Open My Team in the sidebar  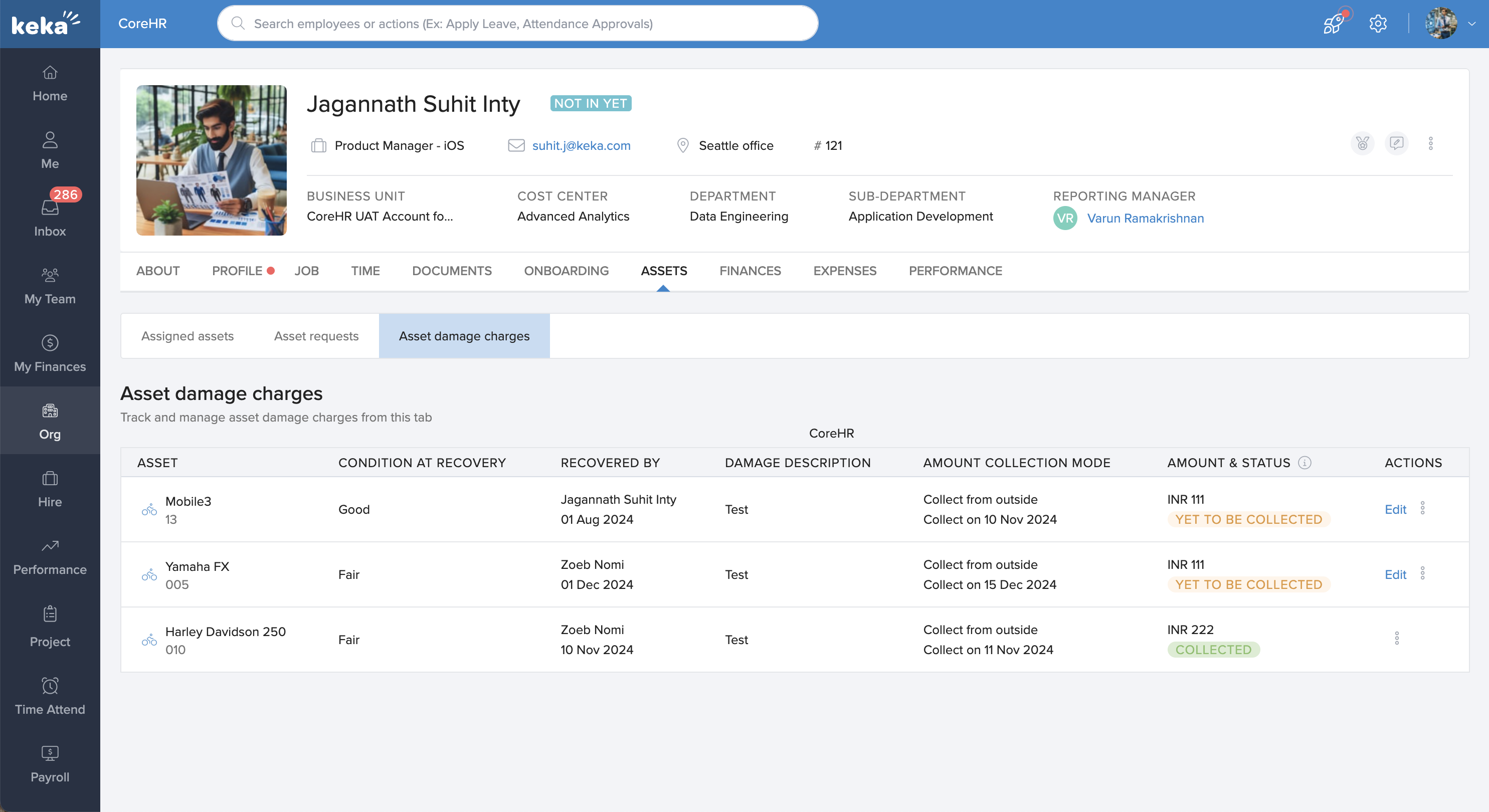tap(50, 286)
